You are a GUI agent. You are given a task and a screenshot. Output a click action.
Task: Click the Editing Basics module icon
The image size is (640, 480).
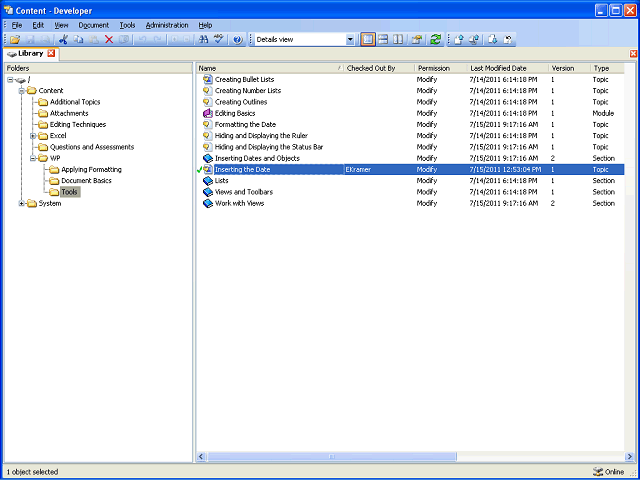[x=208, y=113]
